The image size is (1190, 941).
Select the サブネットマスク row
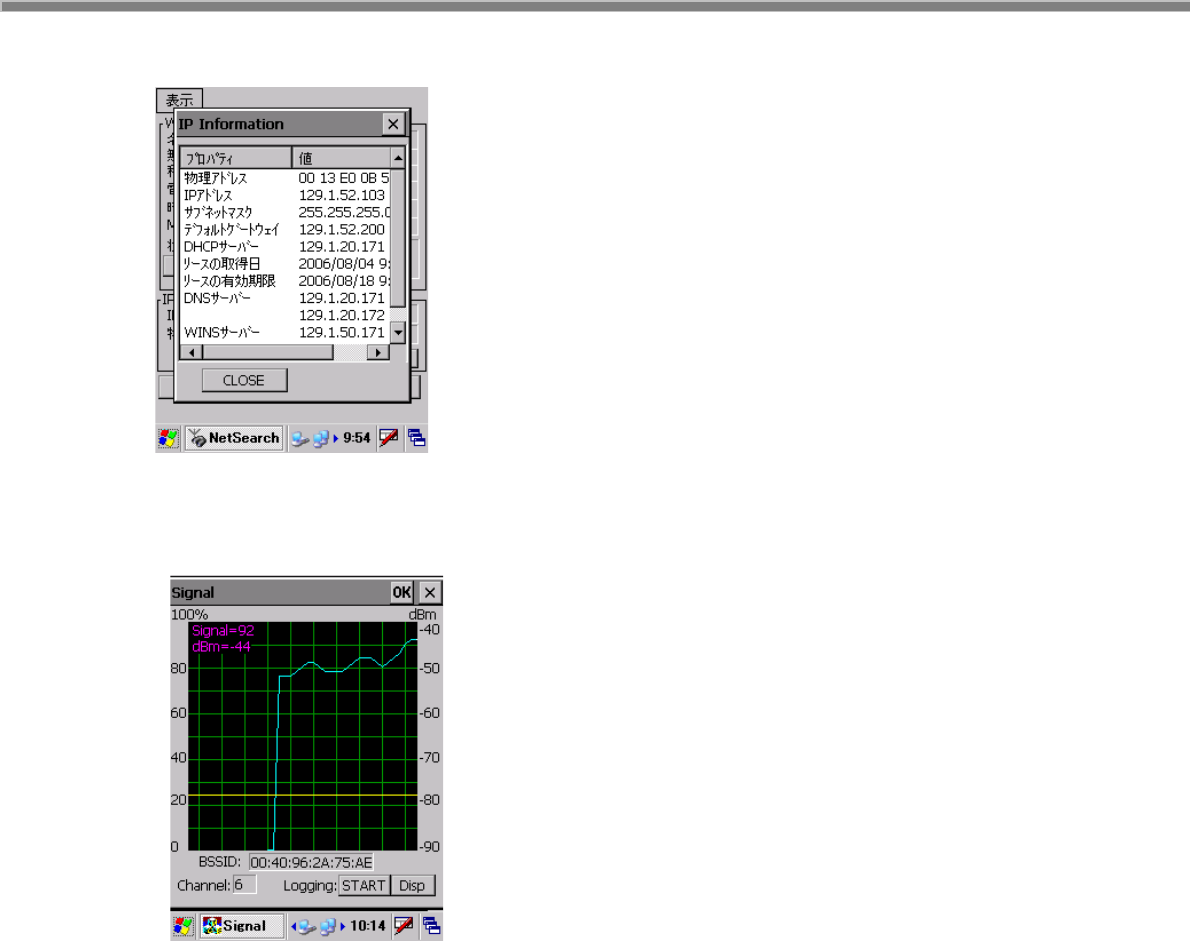click(285, 212)
